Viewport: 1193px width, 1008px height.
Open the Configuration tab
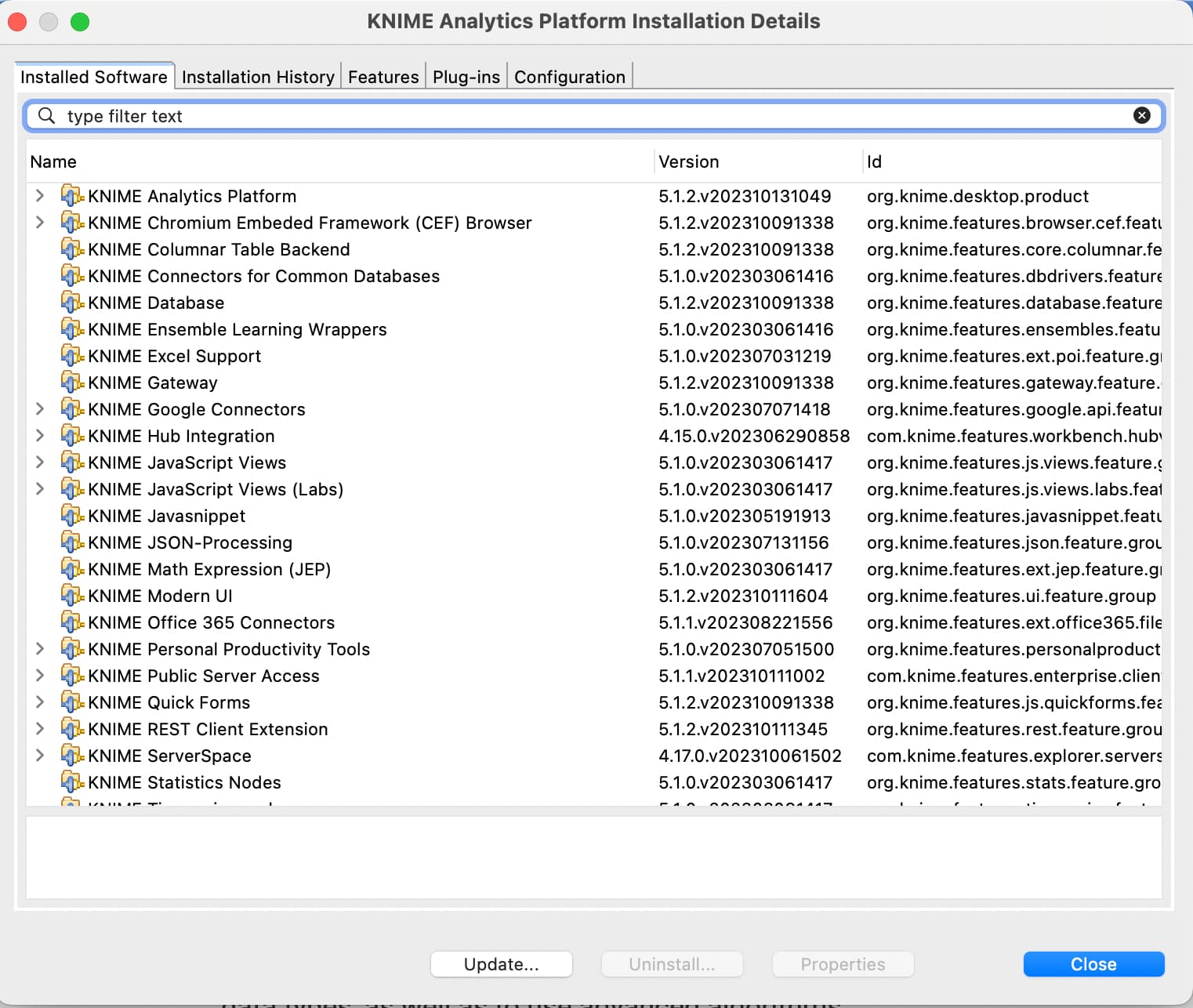(x=570, y=77)
